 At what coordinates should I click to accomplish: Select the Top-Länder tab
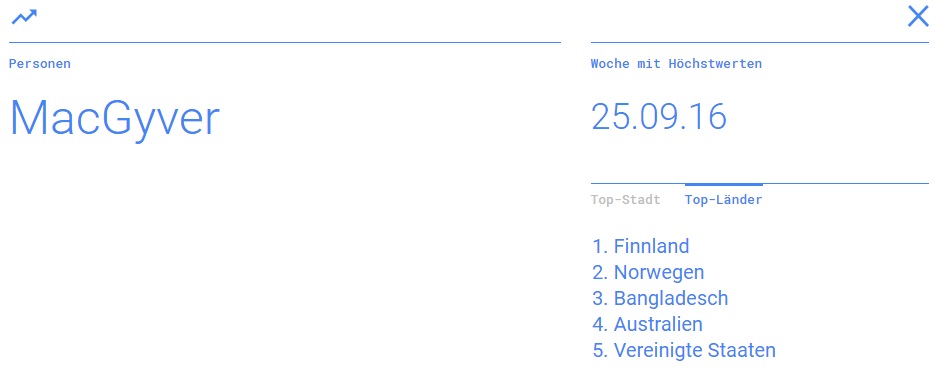(723, 200)
